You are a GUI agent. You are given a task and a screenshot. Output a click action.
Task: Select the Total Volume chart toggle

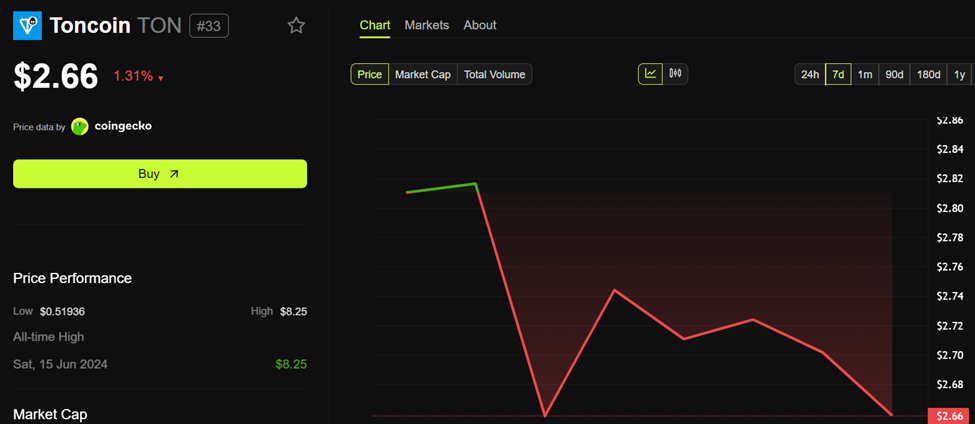(x=494, y=74)
